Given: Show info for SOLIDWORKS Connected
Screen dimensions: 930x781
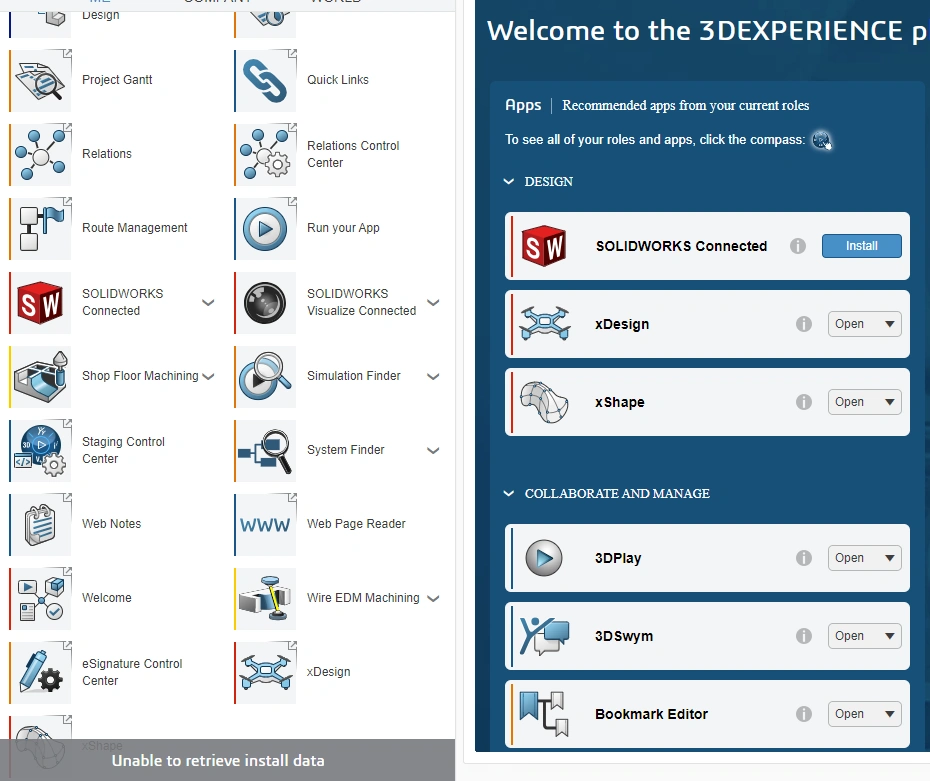Looking at the screenshot, I should coord(798,246).
